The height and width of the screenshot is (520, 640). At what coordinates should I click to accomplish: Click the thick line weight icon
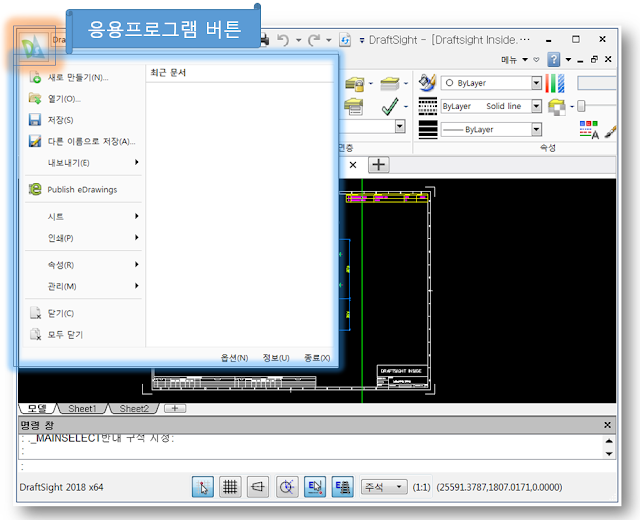click(428, 129)
